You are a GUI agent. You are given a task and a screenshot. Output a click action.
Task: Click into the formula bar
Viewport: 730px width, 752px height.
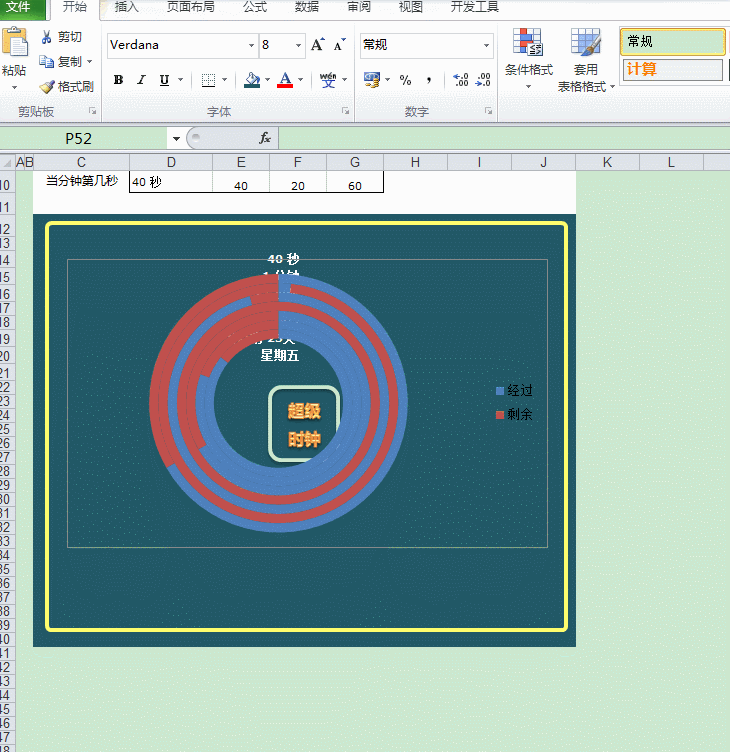tap(504, 139)
